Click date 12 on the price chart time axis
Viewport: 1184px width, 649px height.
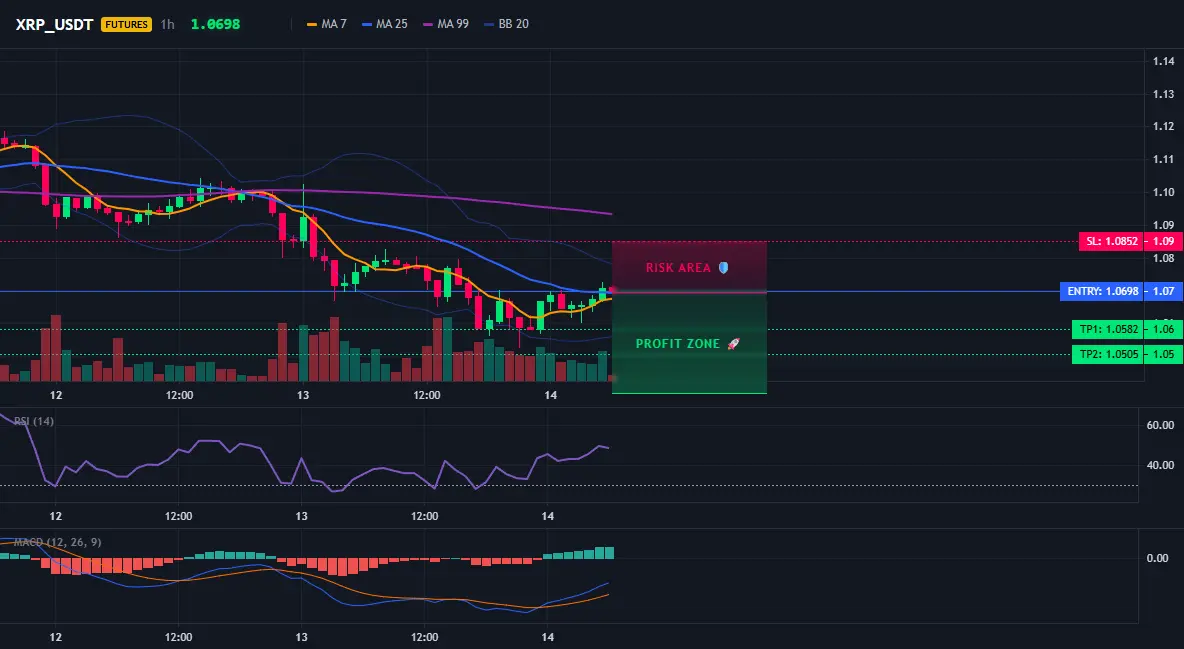(56, 395)
